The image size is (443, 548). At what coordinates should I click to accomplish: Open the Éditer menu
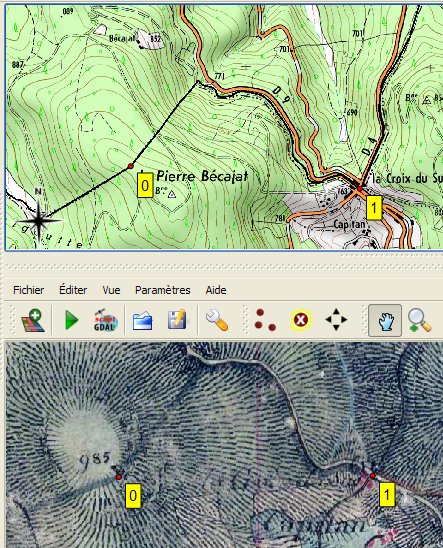pos(73,290)
